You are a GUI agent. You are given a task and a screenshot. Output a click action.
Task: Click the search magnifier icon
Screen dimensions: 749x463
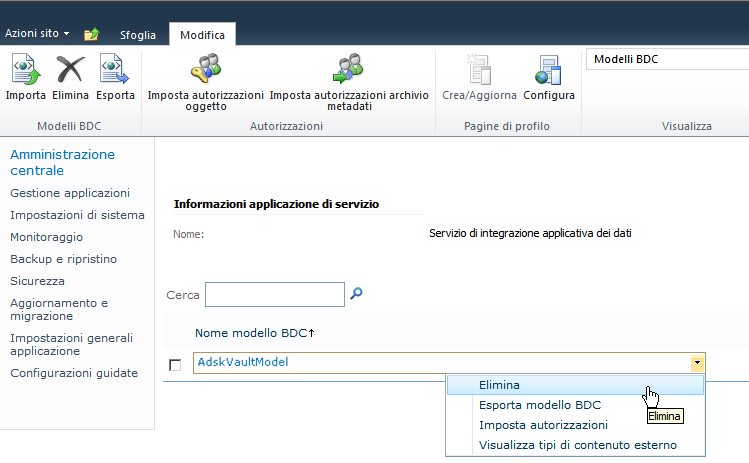[356, 293]
